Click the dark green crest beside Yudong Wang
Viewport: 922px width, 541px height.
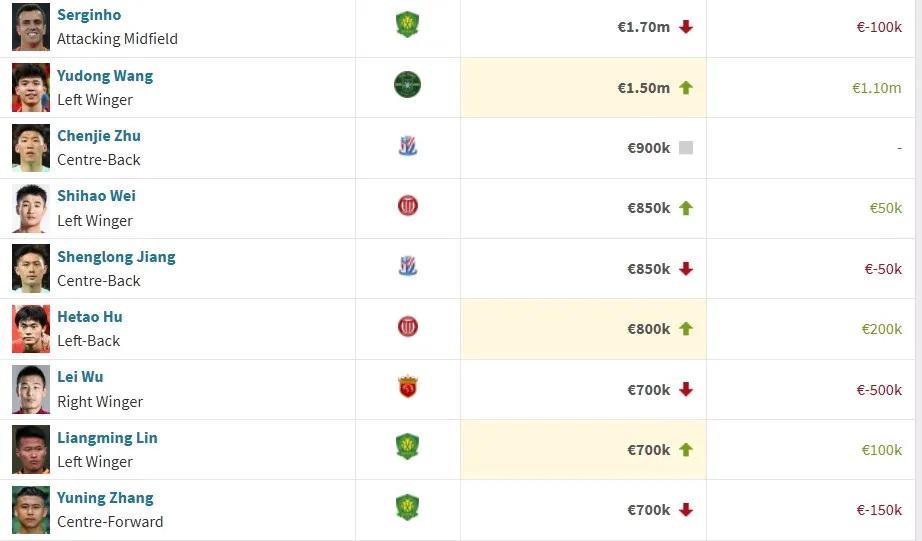click(x=407, y=85)
